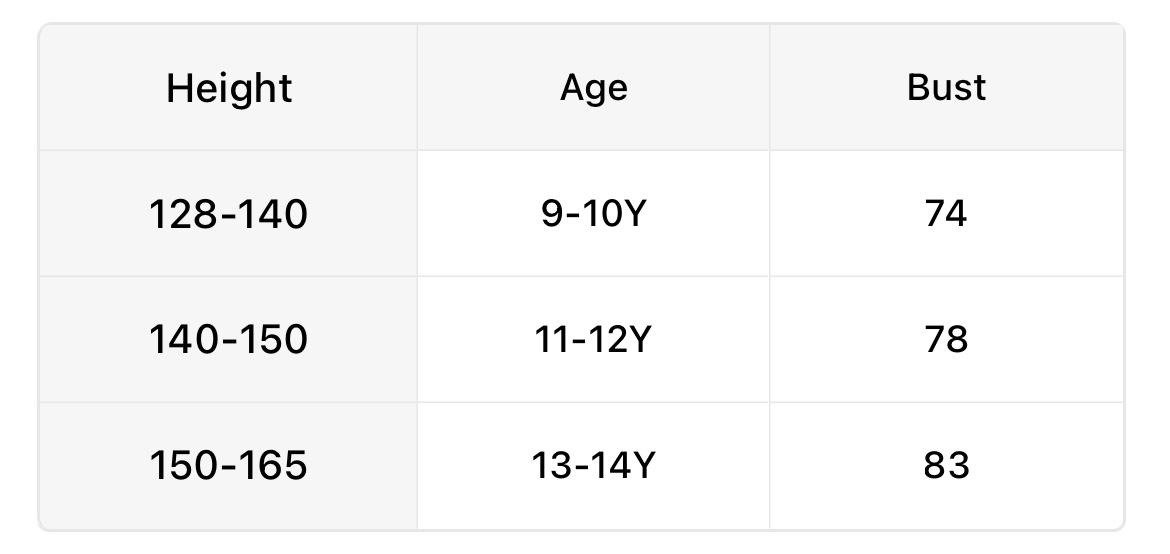This screenshot has height=554, width=1170.
Task: Click the Height column header
Action: (x=229, y=88)
